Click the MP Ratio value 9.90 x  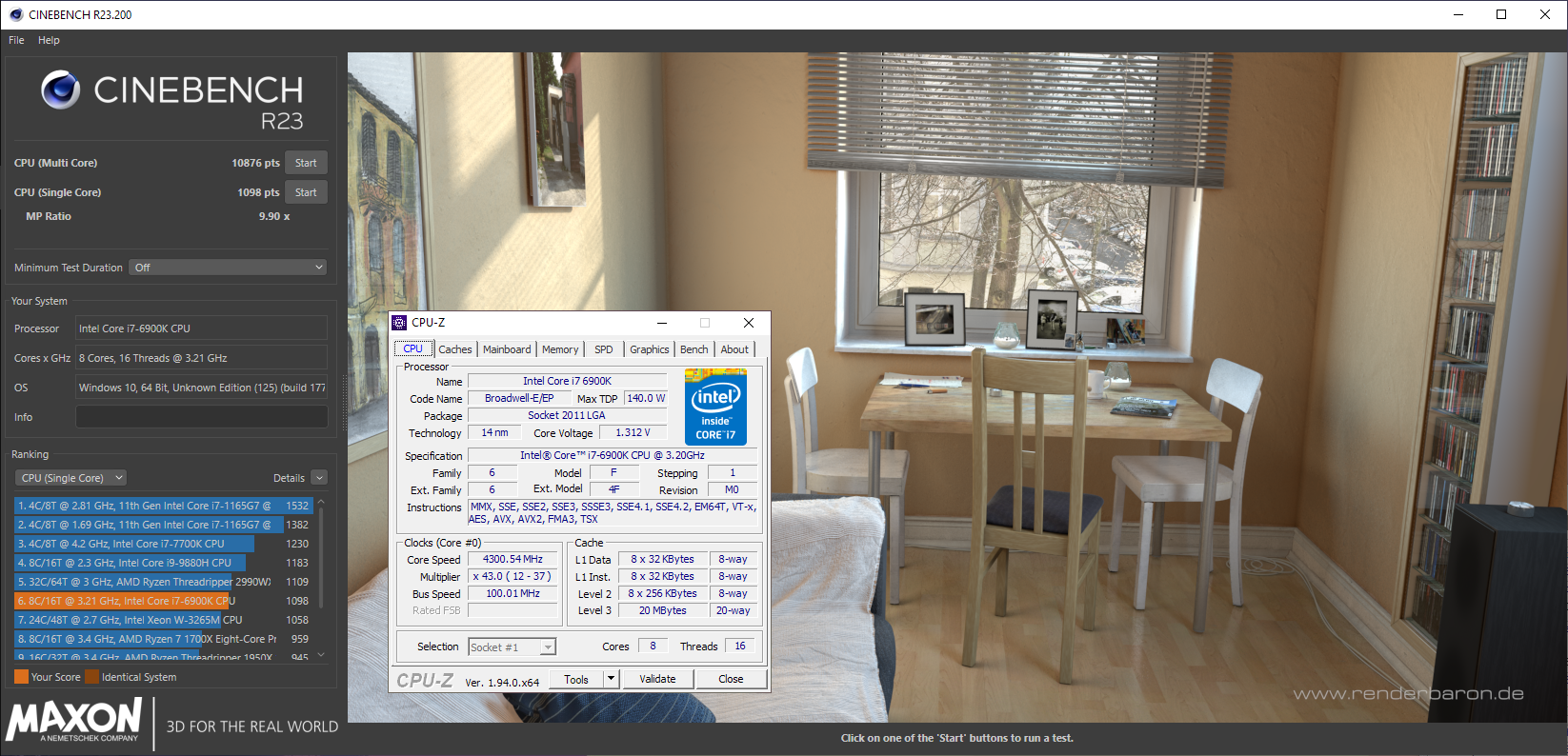[274, 216]
